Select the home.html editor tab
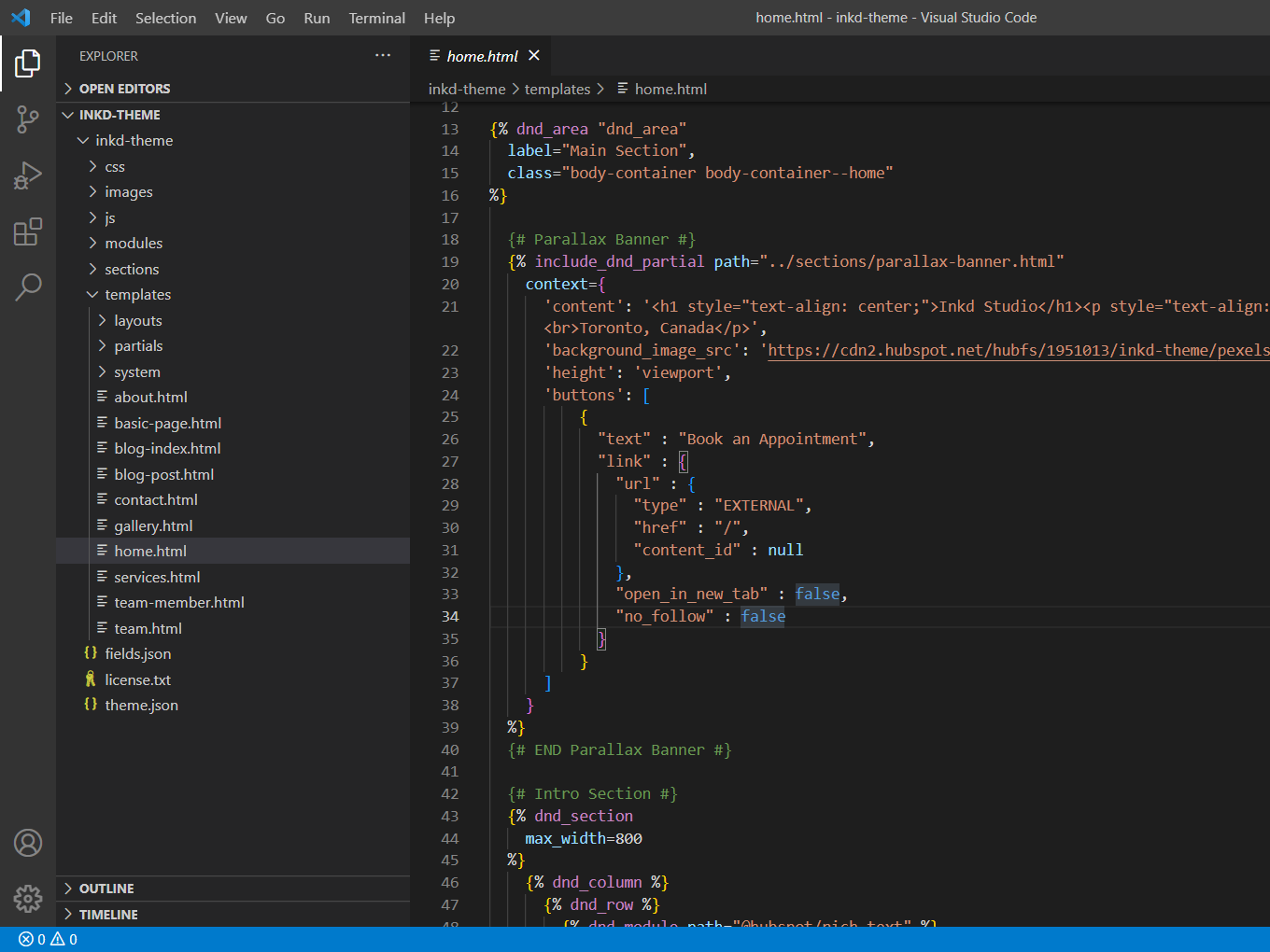This screenshot has height=952, width=1270. [x=482, y=56]
